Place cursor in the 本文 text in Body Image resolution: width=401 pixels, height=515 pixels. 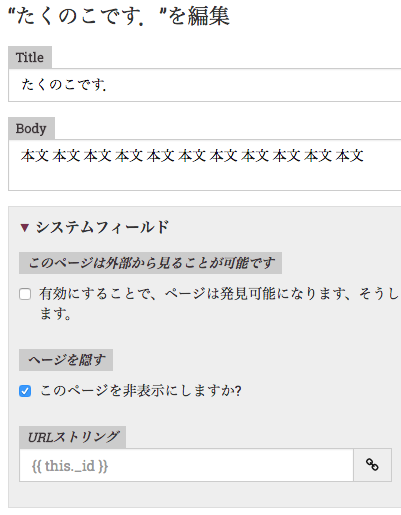192,156
